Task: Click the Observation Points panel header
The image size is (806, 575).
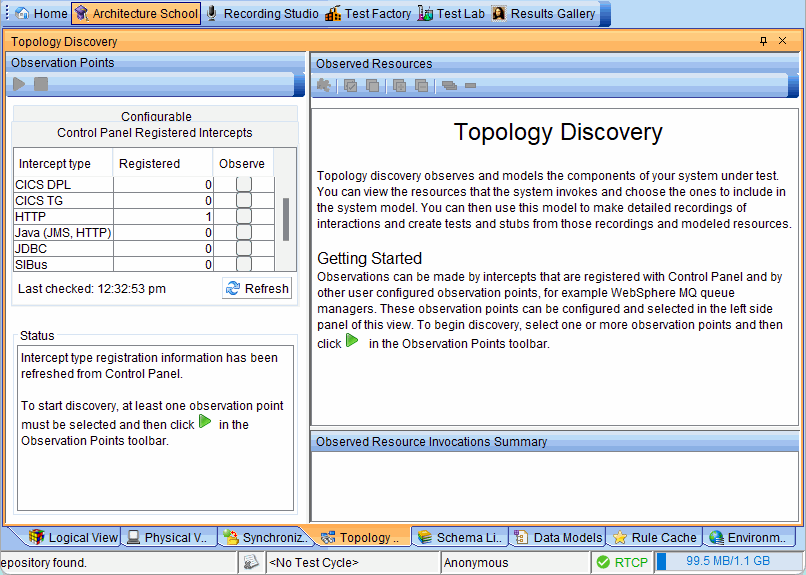Action: pyautogui.click(x=156, y=62)
